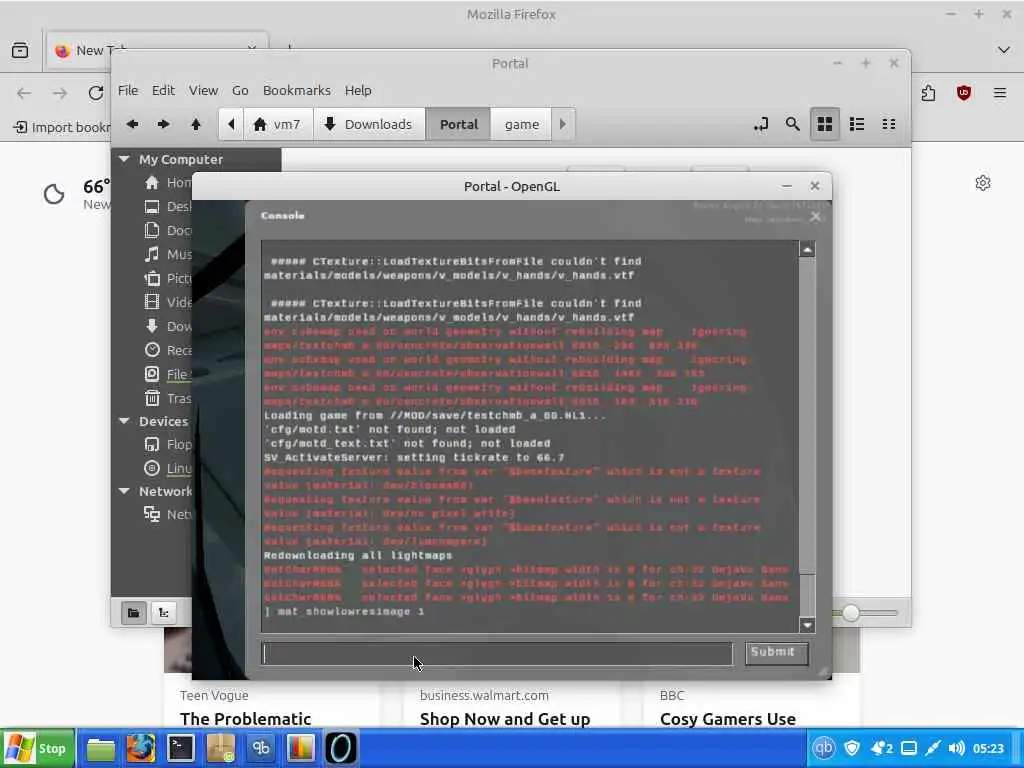Click console scrollbar up arrow
Screen dimensions: 1024x768
point(807,249)
